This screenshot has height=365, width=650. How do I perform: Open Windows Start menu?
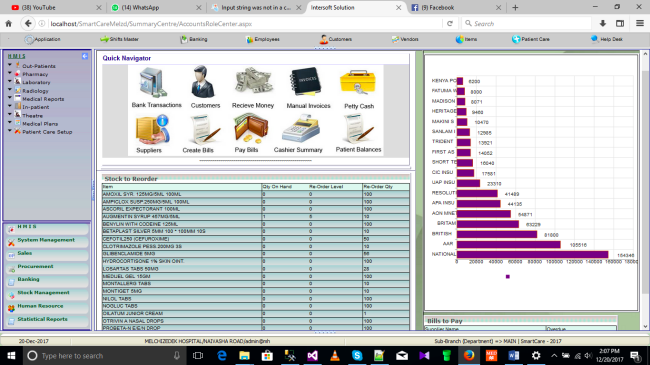pyautogui.click(x=11, y=356)
